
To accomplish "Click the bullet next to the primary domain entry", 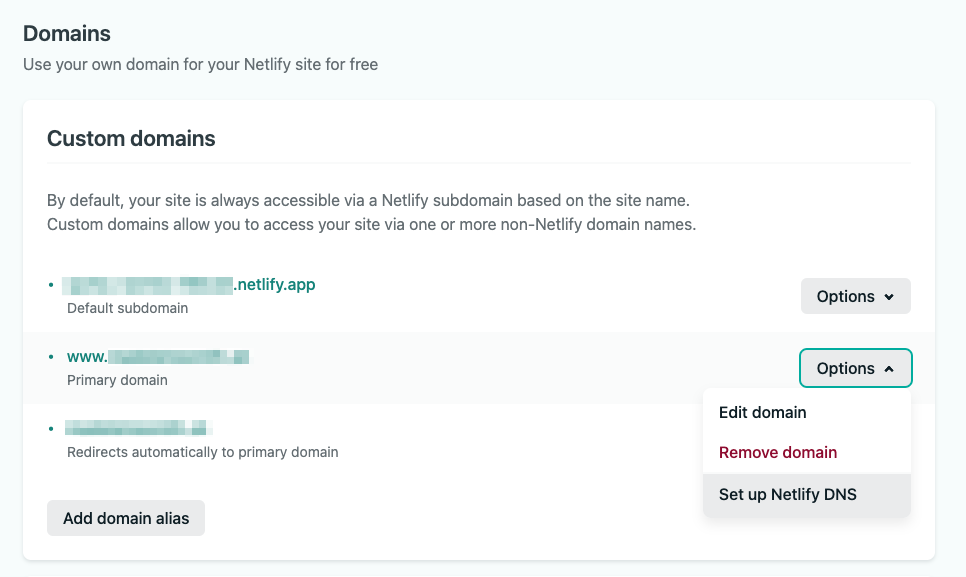I will click(51, 356).
